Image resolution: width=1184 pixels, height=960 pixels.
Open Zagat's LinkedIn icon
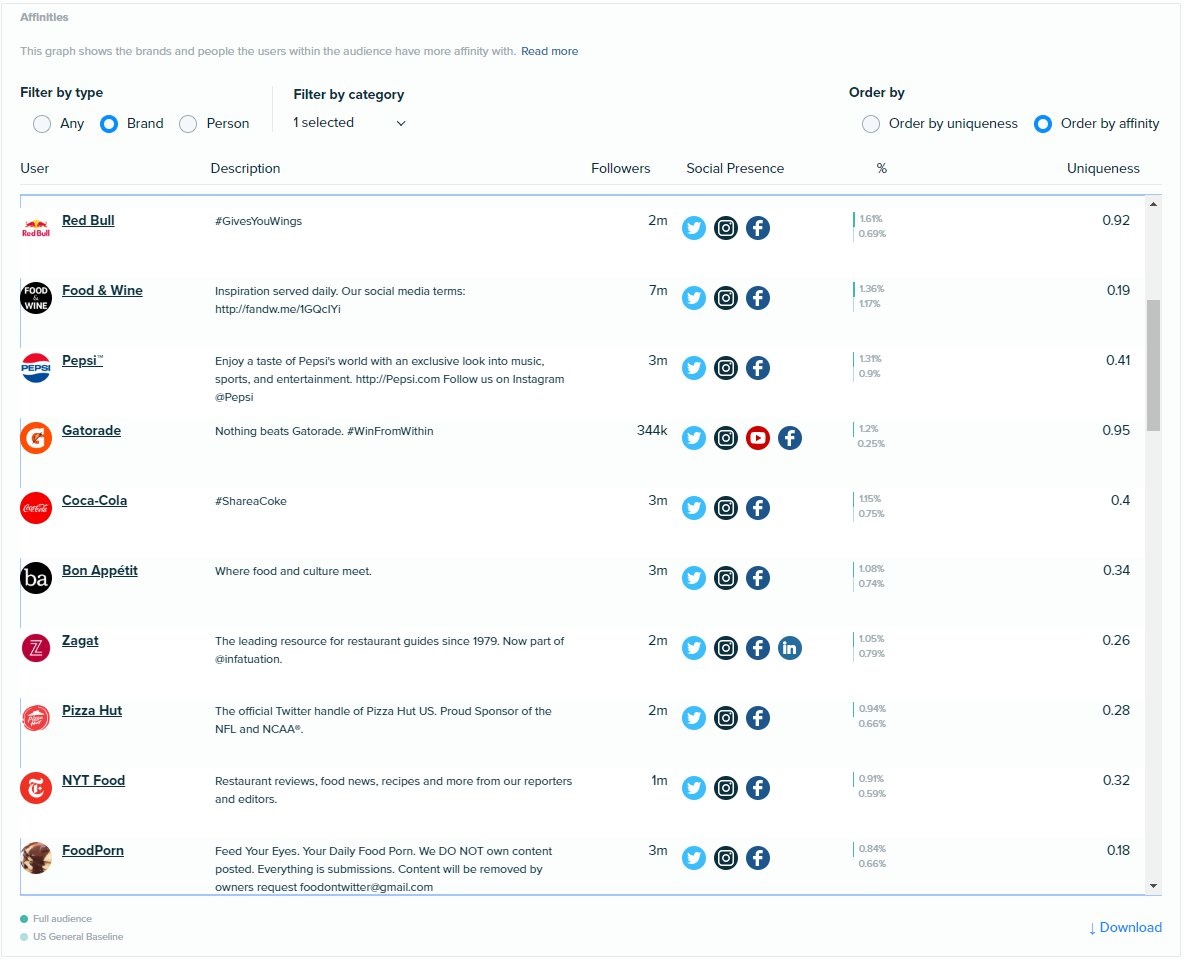[789, 647]
